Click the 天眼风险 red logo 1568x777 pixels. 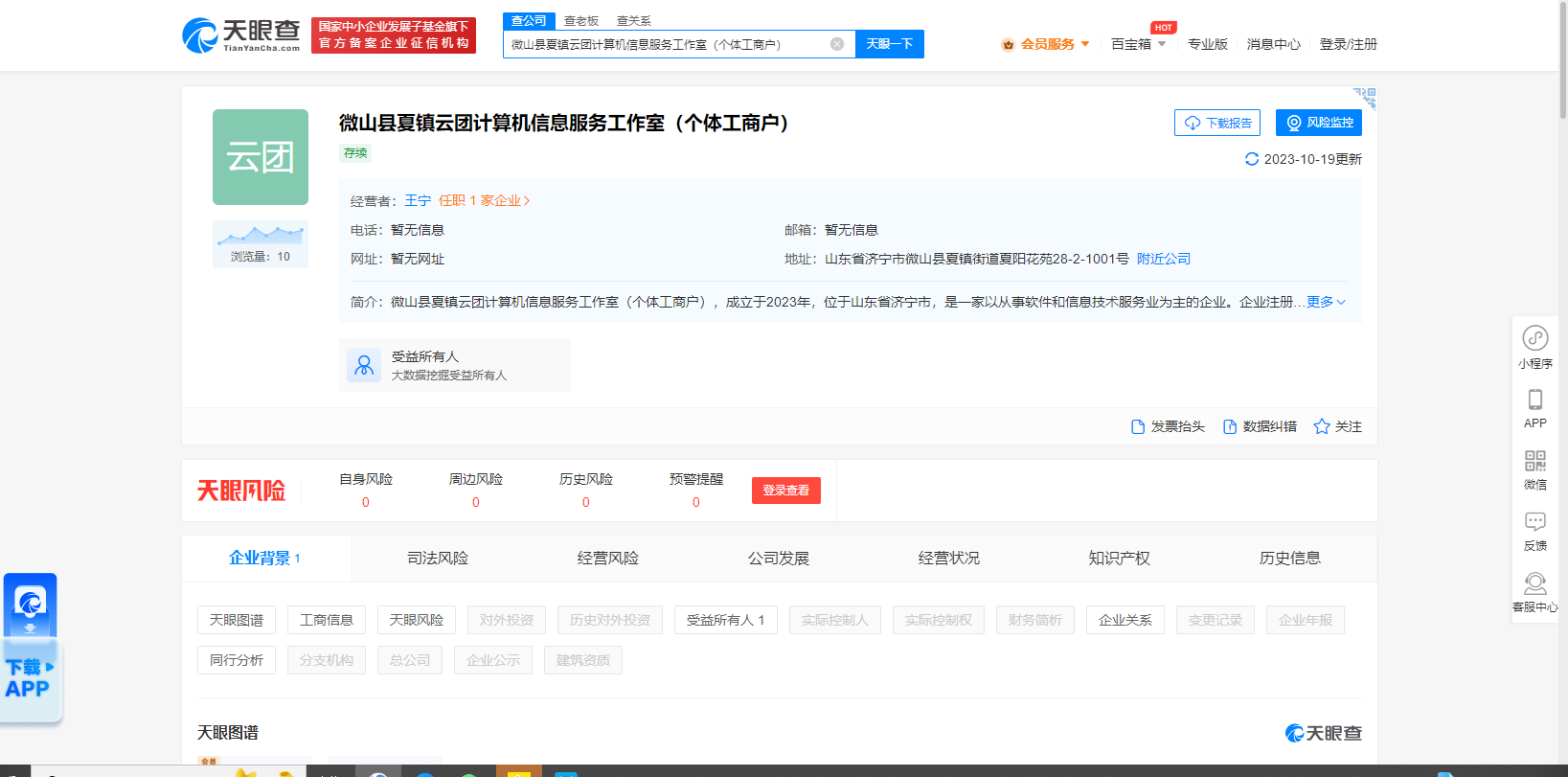coord(241,491)
